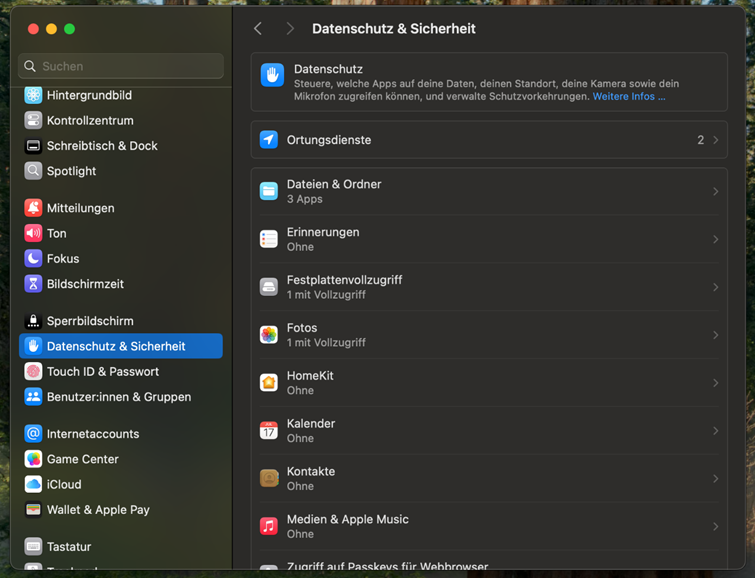
Task: Open the Festplattenvollzugriff label
Action: (344, 280)
